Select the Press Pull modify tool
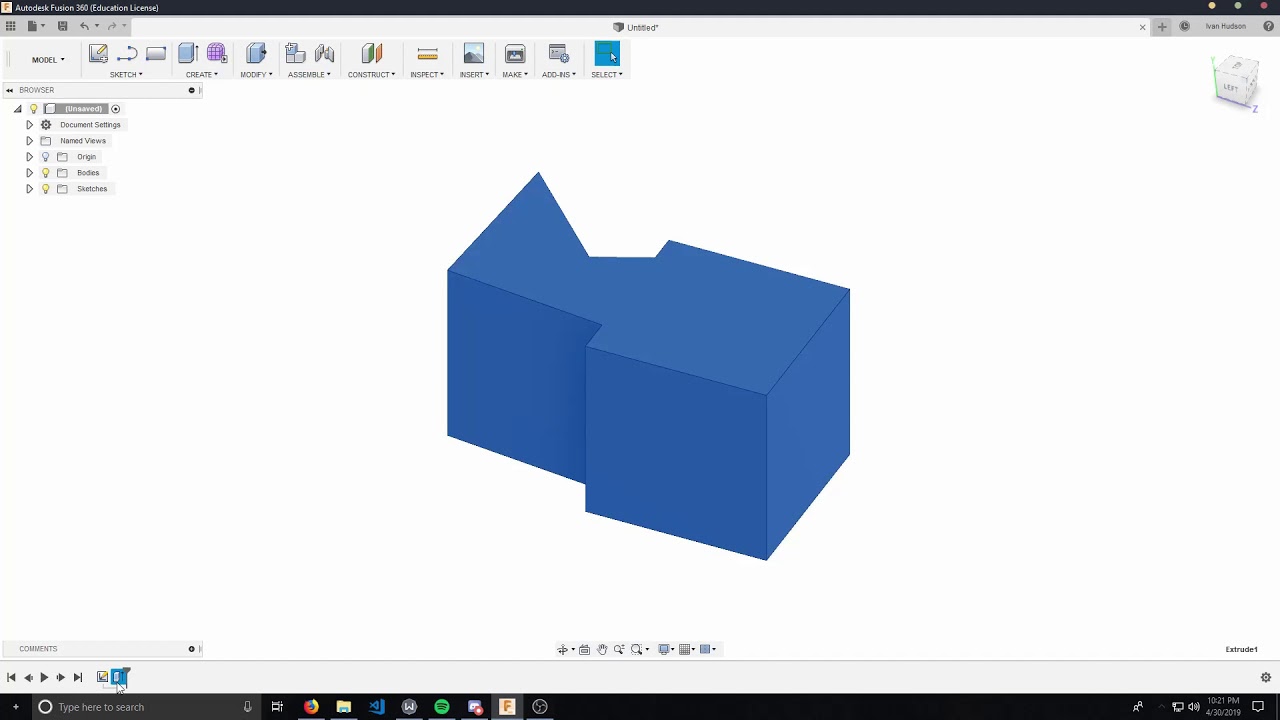The width and height of the screenshot is (1280, 720). click(x=256, y=54)
